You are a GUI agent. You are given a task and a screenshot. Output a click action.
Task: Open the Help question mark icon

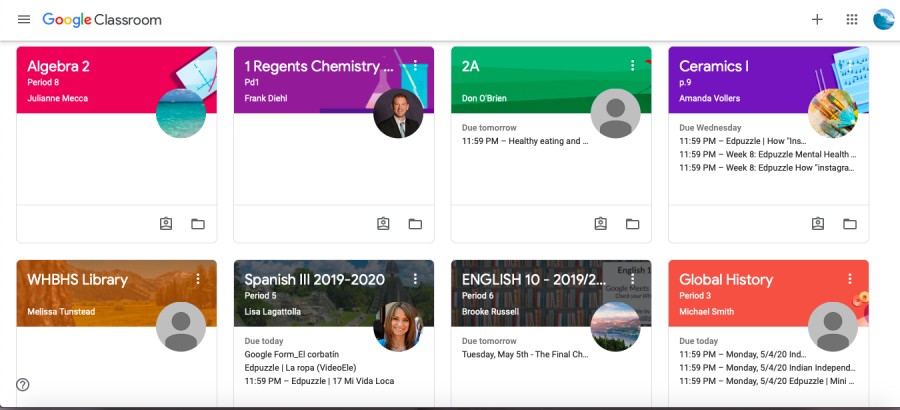point(22,385)
